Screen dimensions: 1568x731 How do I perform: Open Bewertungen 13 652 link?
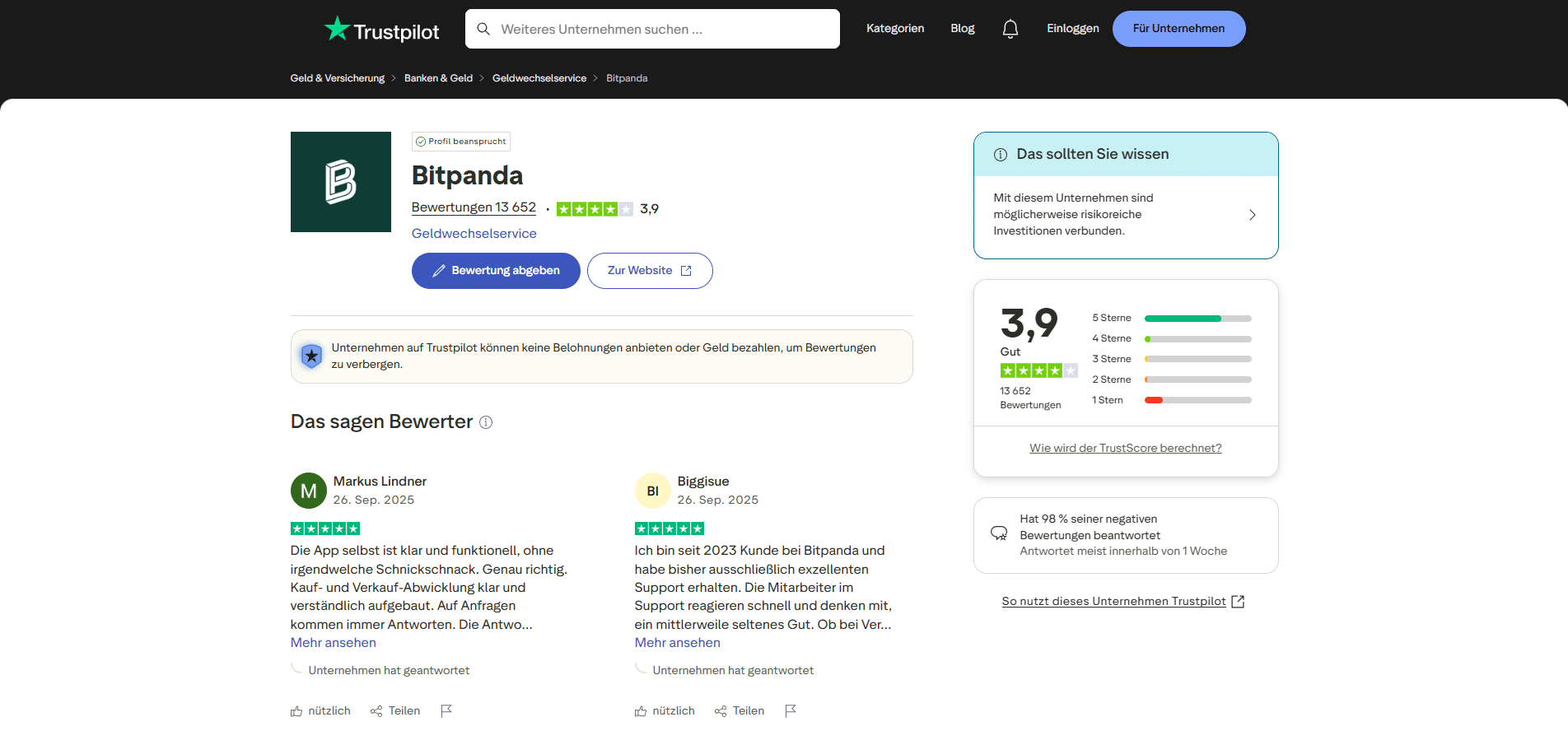click(474, 207)
